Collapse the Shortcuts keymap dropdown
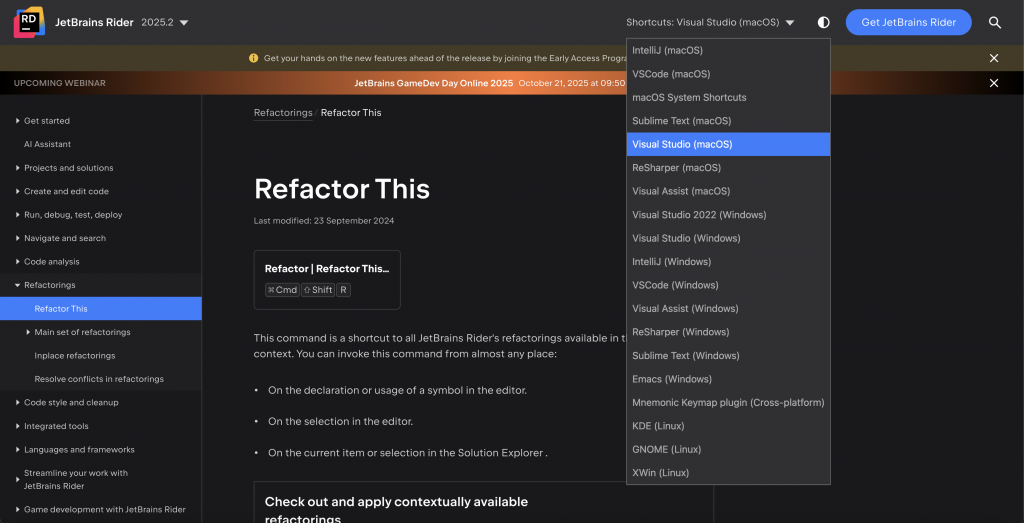Image resolution: width=1024 pixels, height=523 pixels. tap(710, 23)
